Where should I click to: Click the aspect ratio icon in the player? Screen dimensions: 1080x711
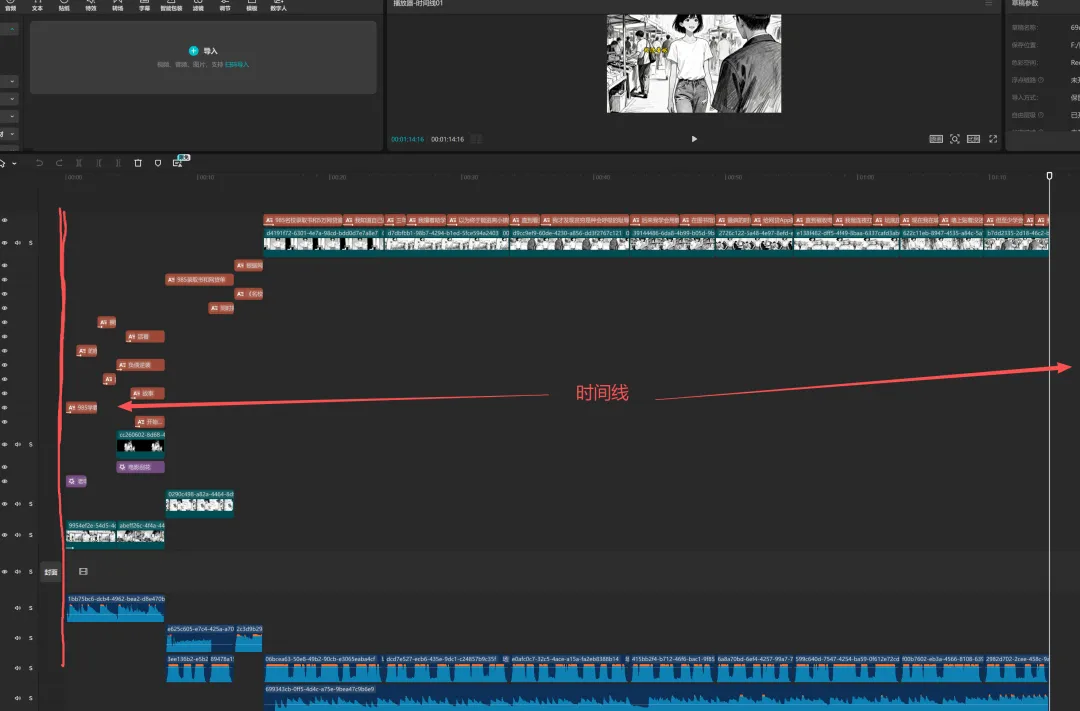tap(973, 139)
